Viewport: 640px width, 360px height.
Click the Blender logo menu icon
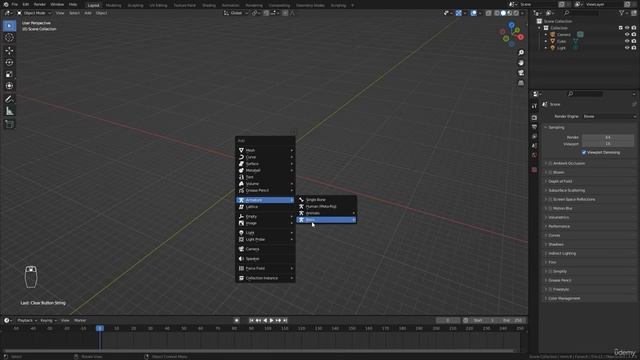pyautogui.click(x=6, y=4)
